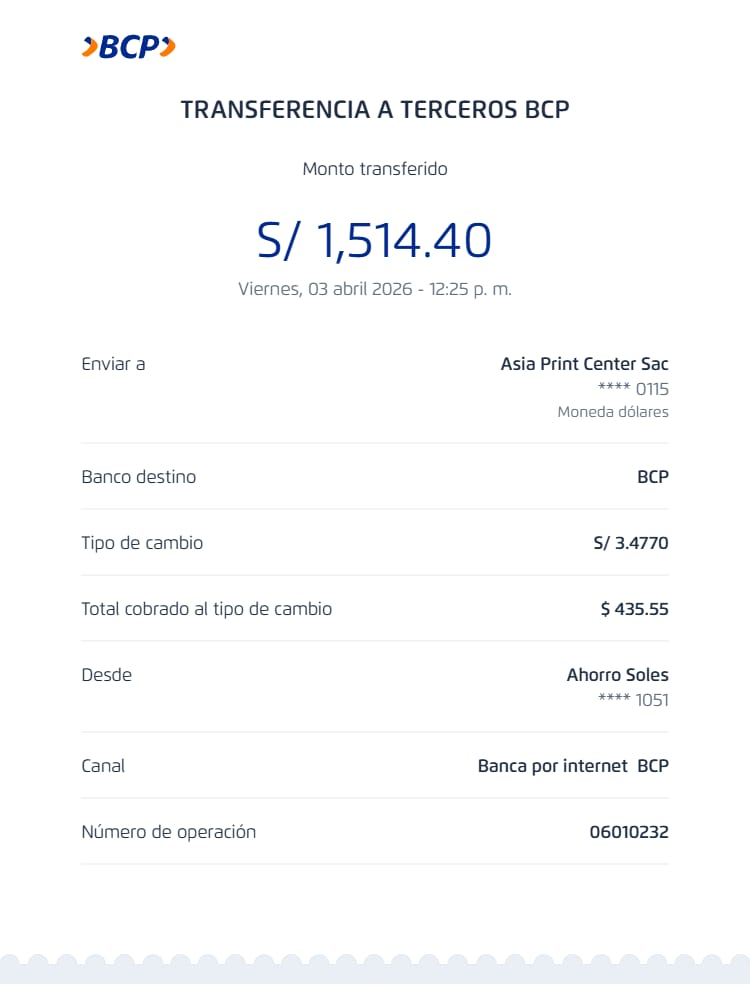750x985 pixels.
Task: Click the 'Enviar a' label
Action: coord(113,364)
